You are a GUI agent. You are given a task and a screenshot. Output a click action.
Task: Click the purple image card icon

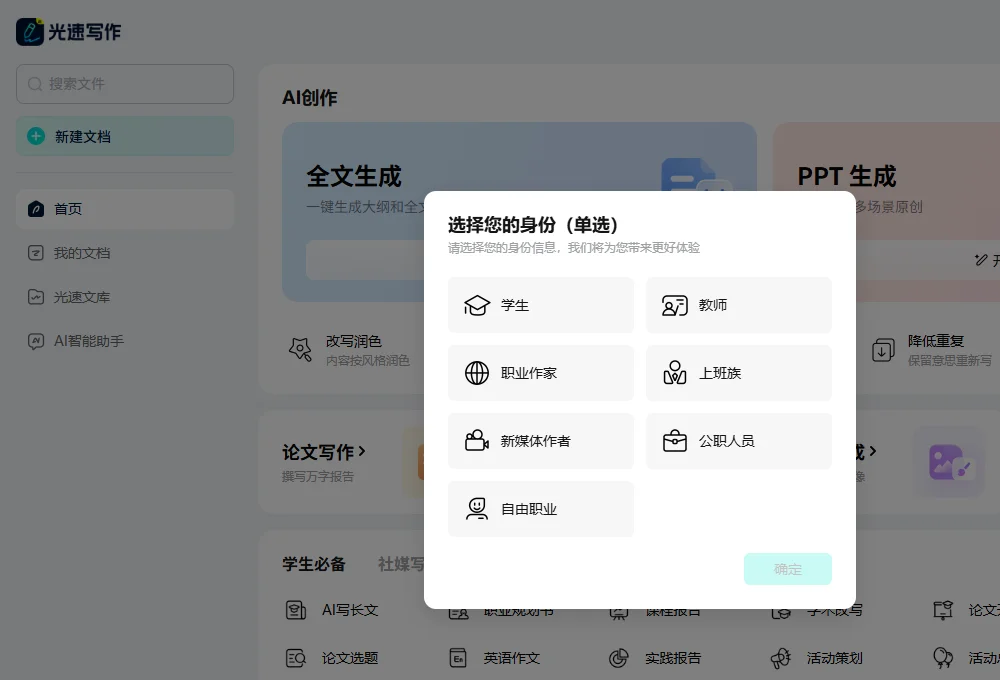[950, 462]
